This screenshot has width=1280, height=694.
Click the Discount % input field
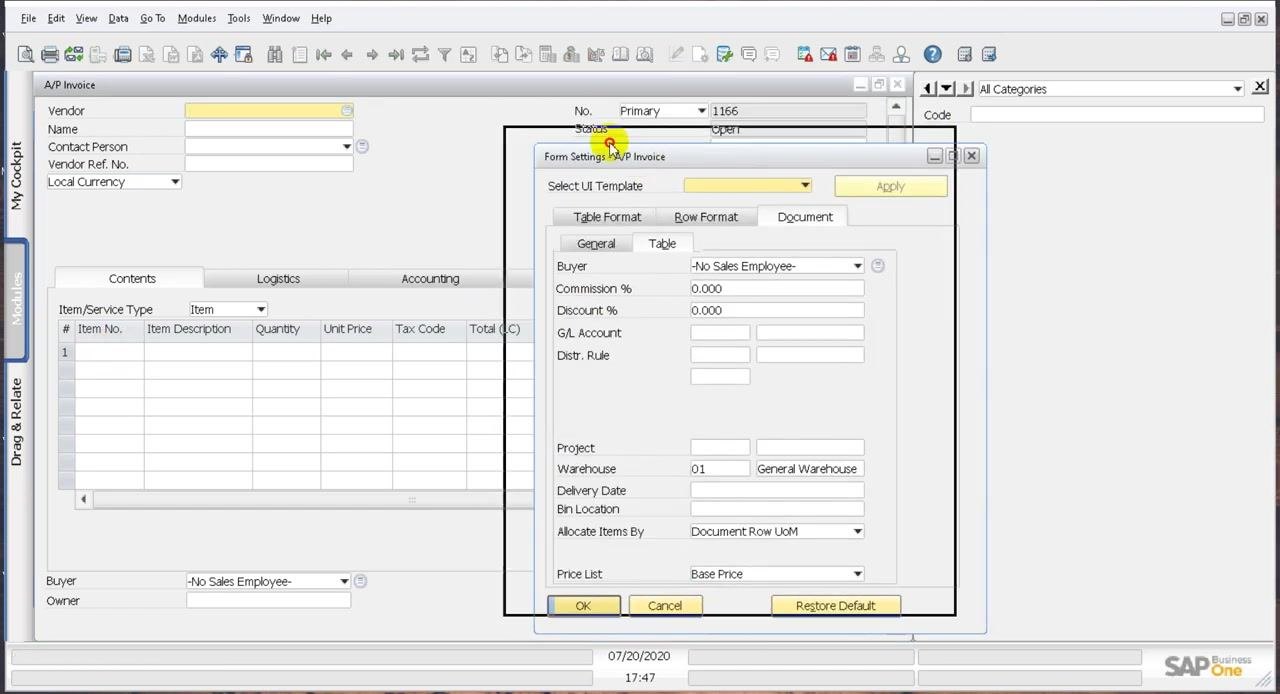(777, 311)
